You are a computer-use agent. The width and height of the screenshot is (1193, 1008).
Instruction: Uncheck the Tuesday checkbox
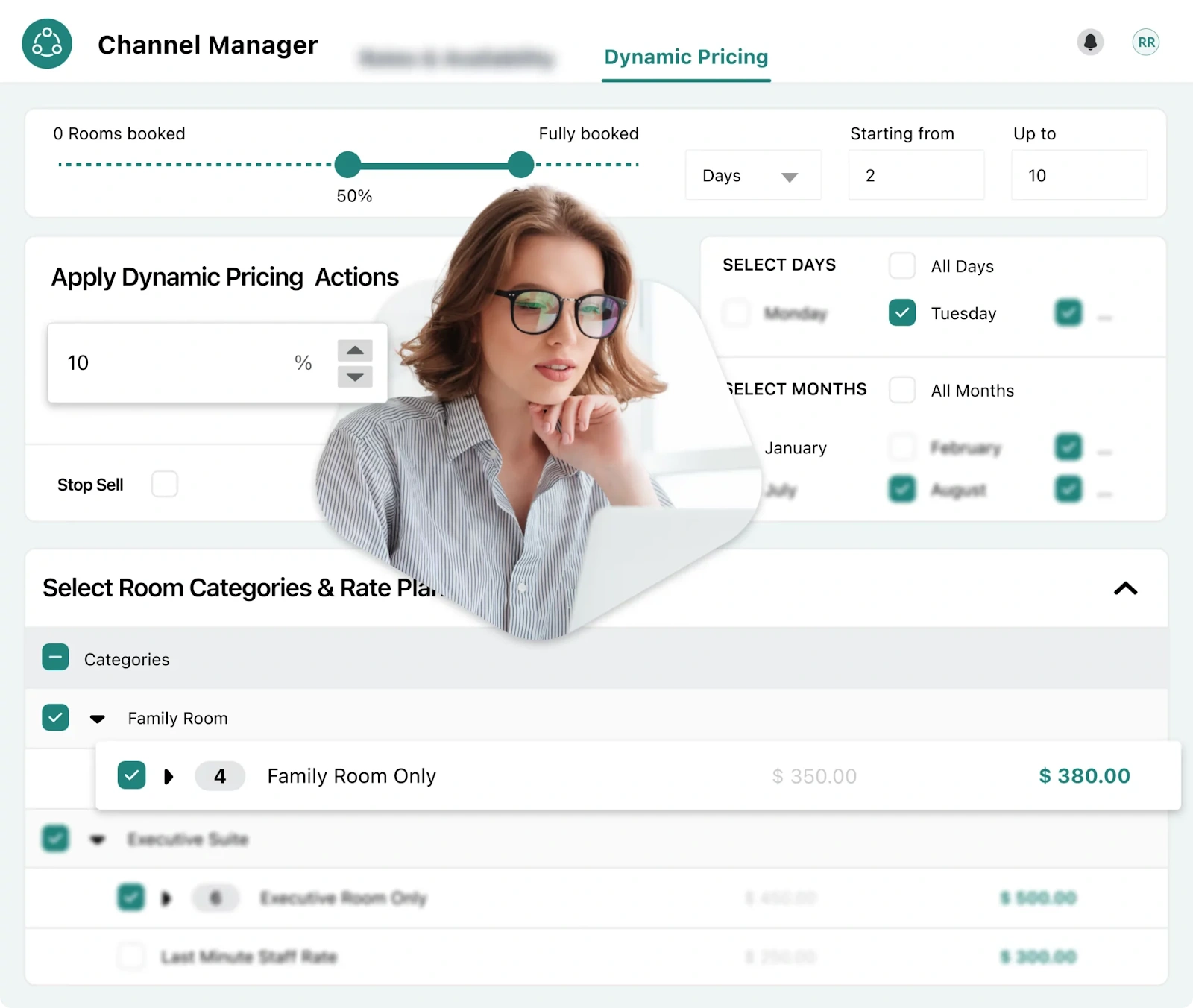902,312
